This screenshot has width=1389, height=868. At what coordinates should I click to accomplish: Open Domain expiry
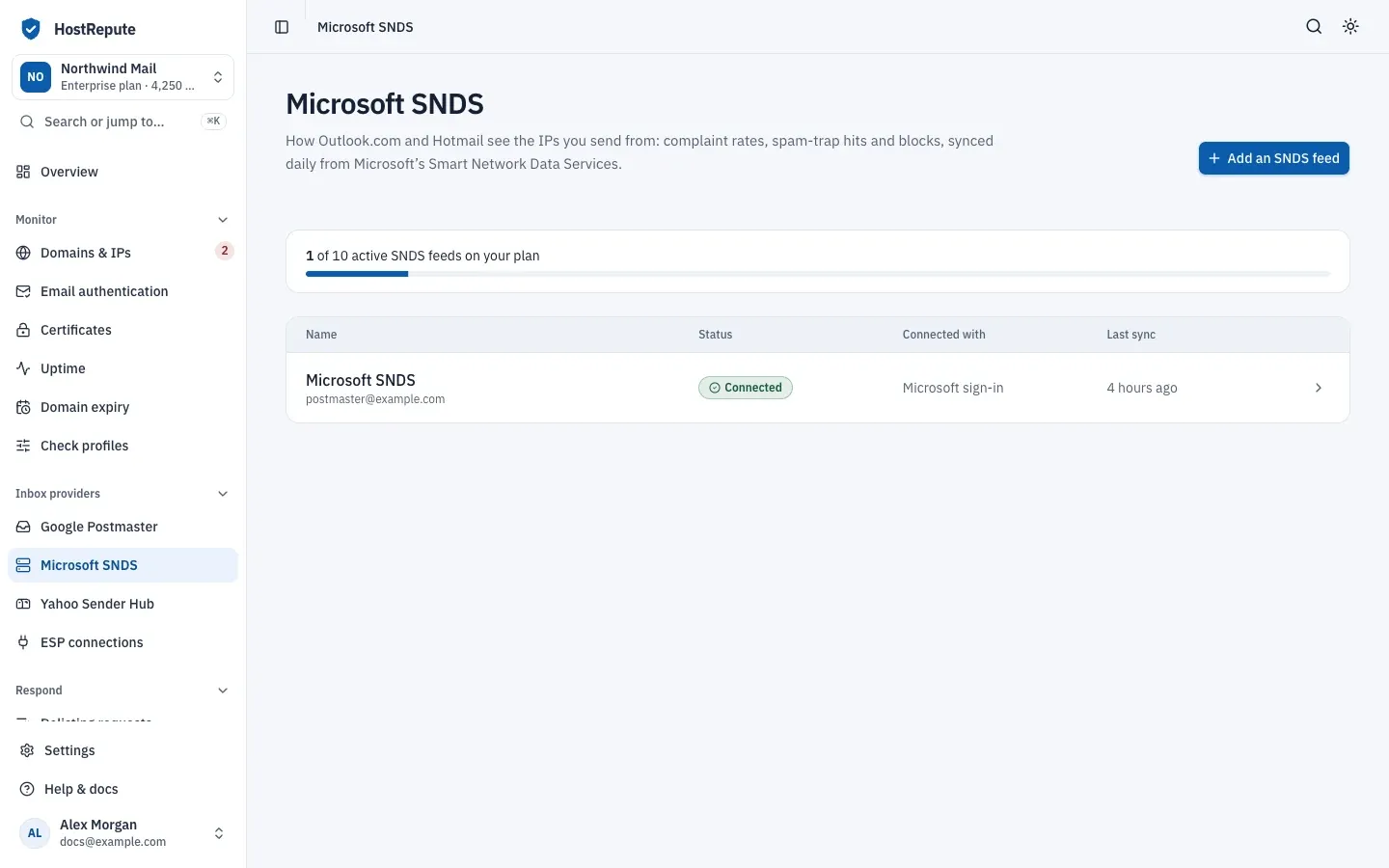coord(123,407)
